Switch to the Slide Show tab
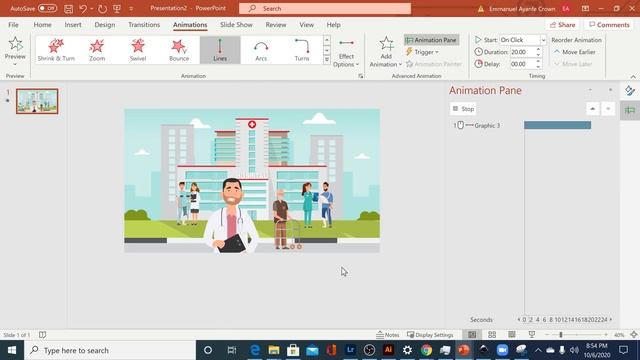The height and width of the screenshot is (360, 640). tap(236, 24)
